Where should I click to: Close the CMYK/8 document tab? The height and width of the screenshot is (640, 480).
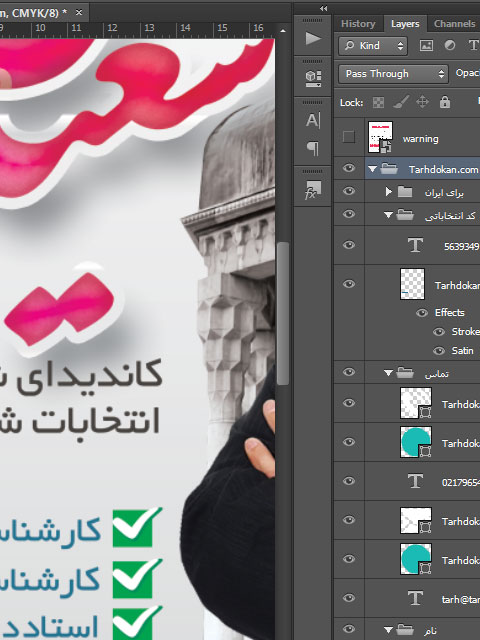pyautogui.click(x=79, y=13)
